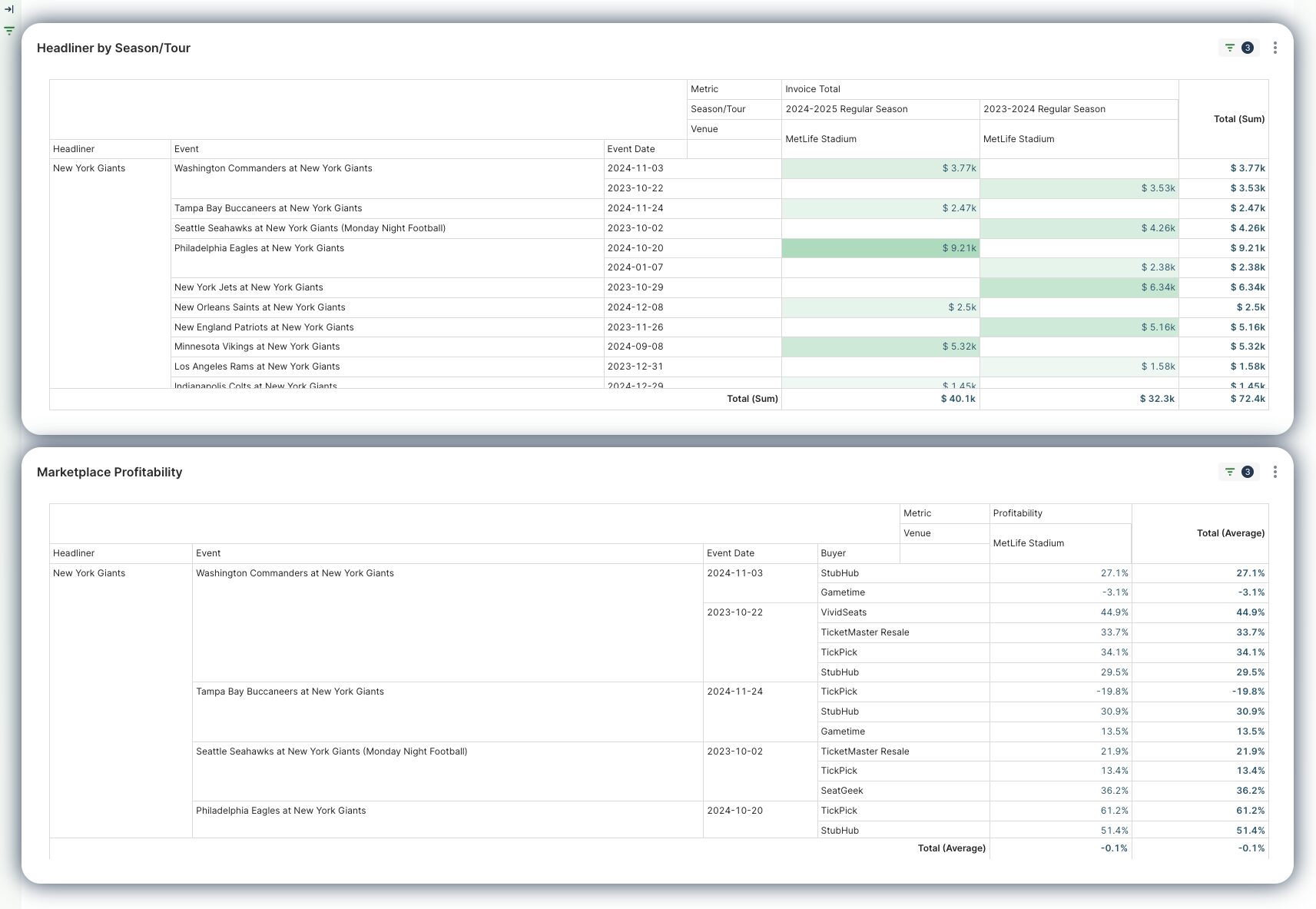This screenshot has width=1316, height=909.
Task: Click the Total (Sum) column header
Action: point(1238,119)
